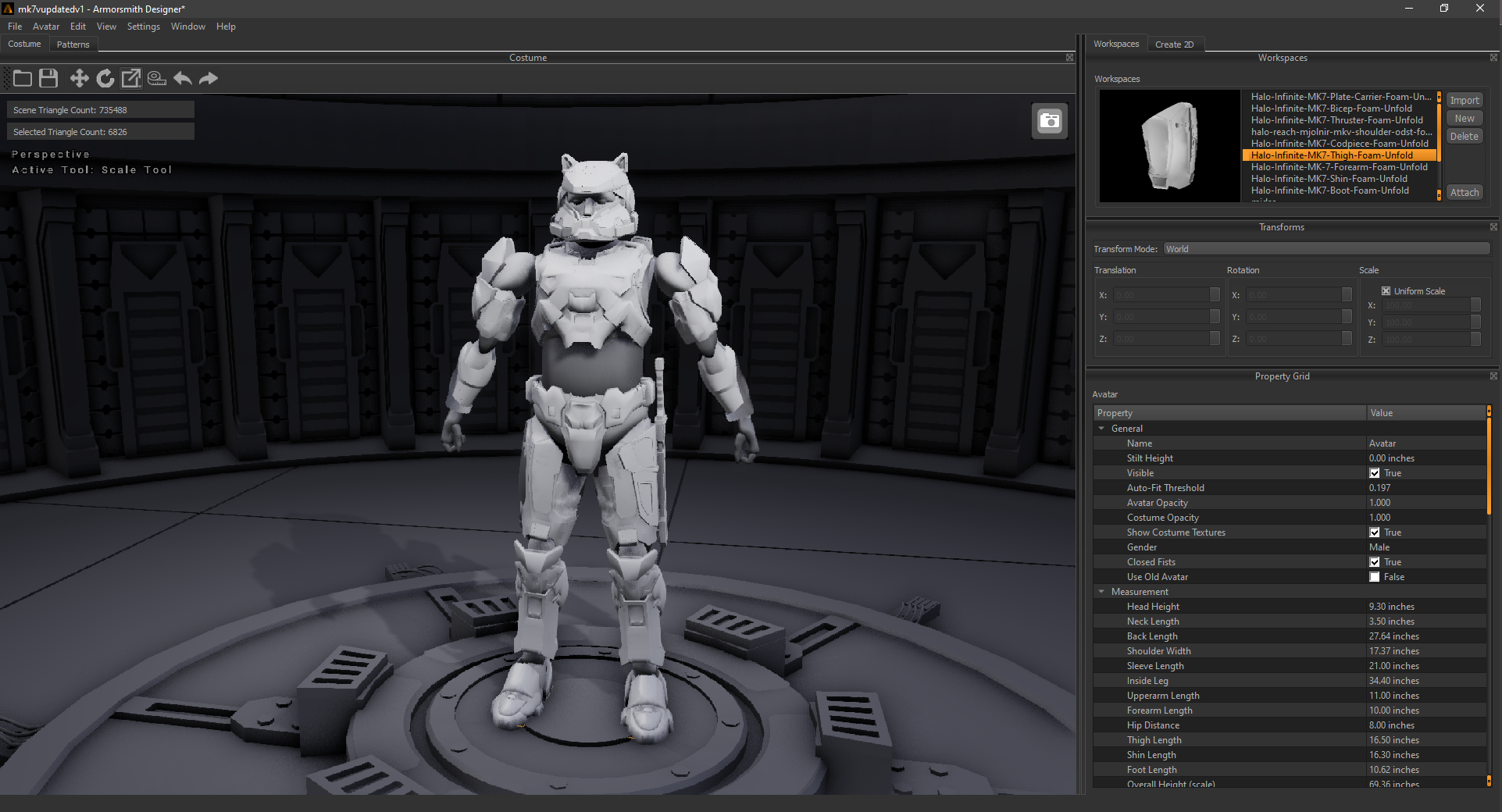
Task: Open the View menu
Action: click(x=106, y=27)
